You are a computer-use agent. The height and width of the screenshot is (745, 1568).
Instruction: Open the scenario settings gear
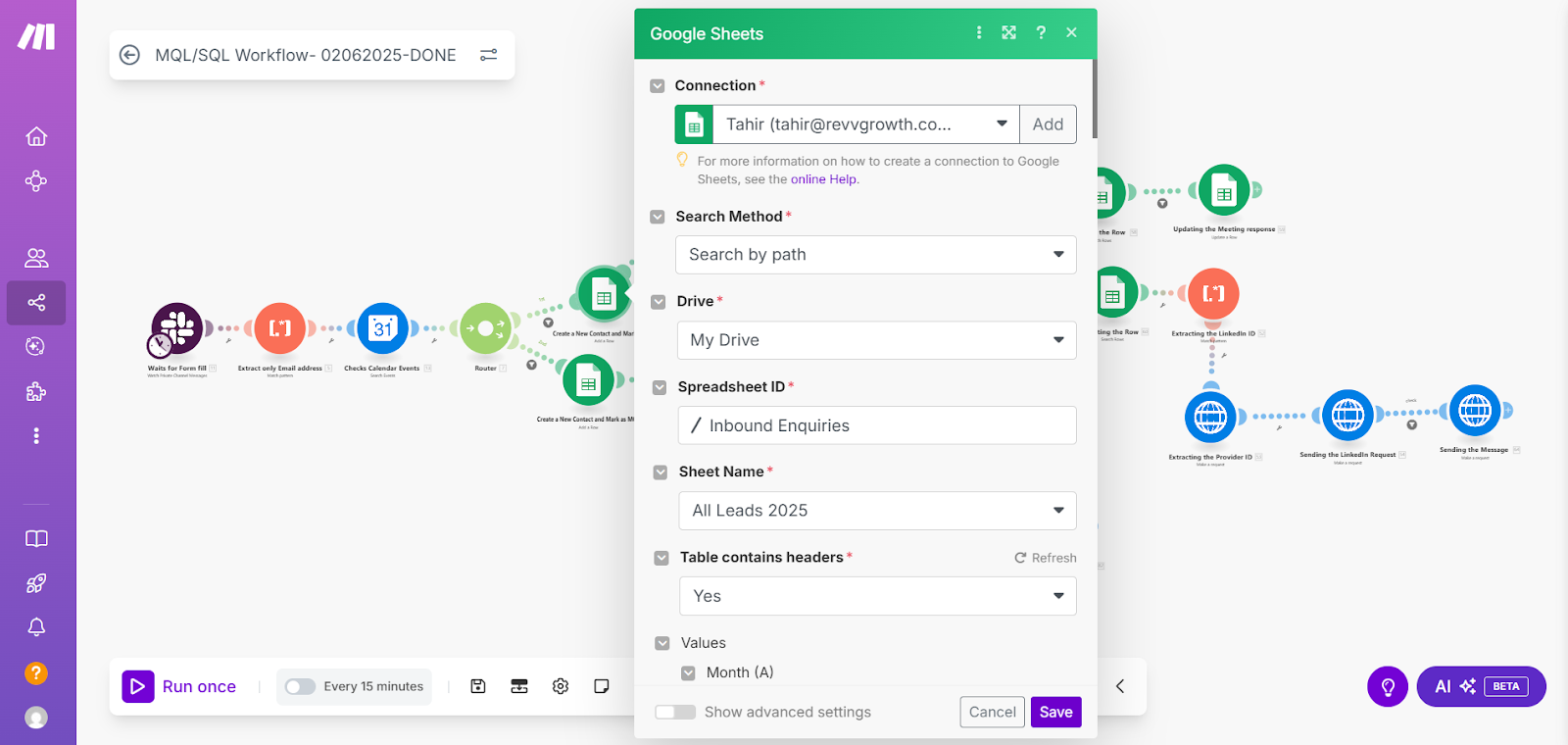(x=561, y=686)
